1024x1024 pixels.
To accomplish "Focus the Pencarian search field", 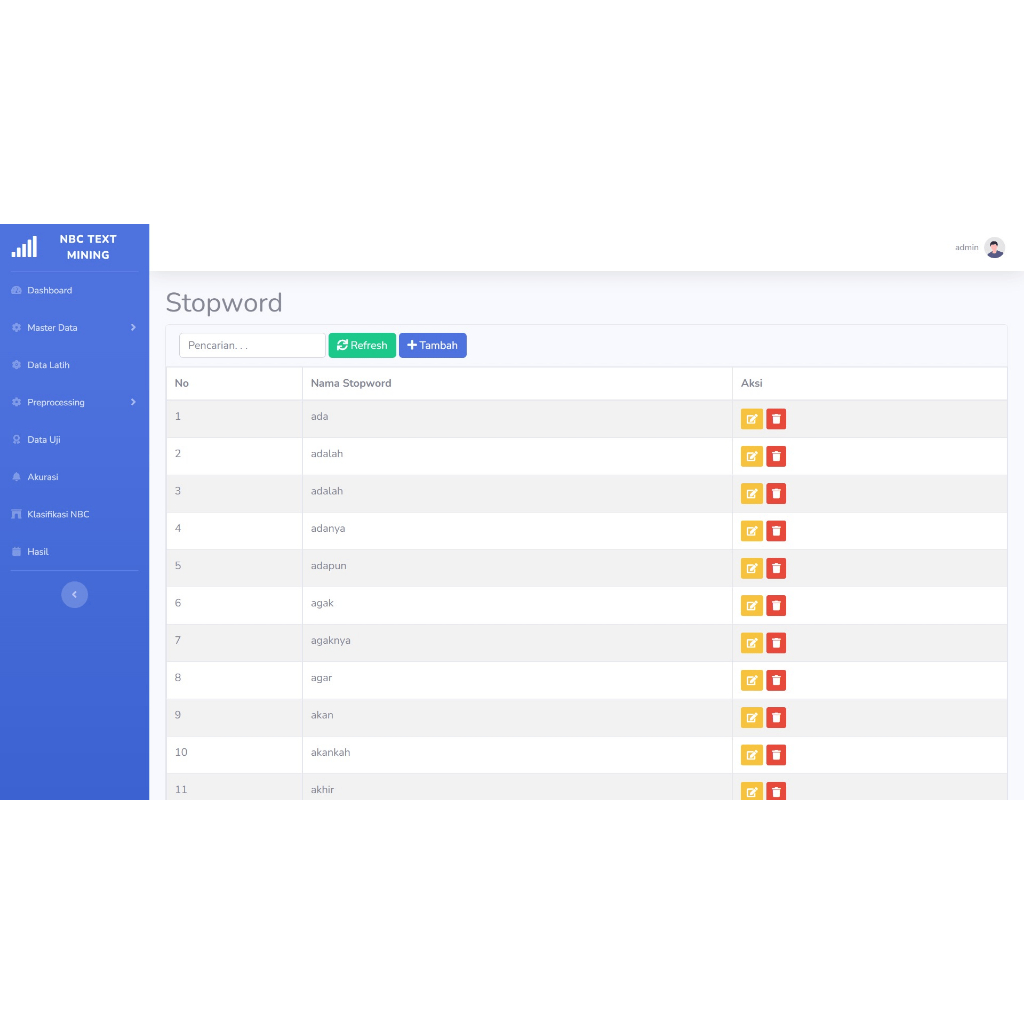I will 252,345.
